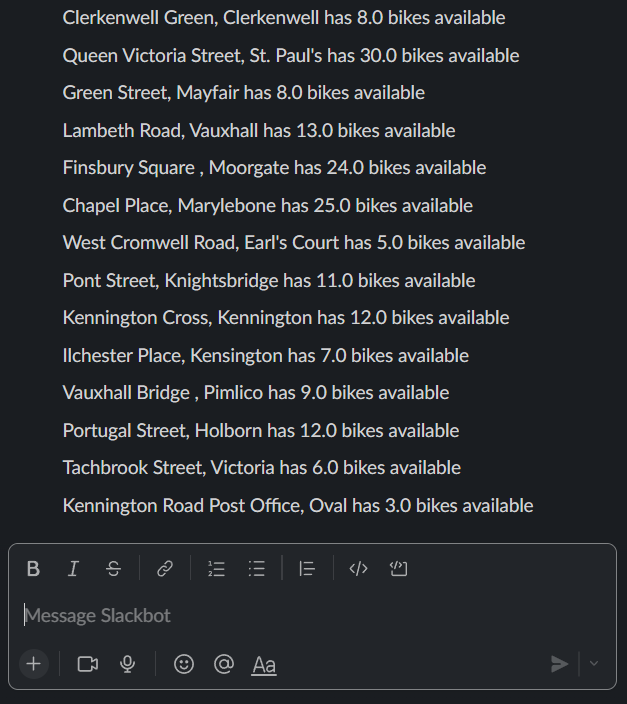Mention someone with the @ icon
The width and height of the screenshot is (627, 704).
[x=224, y=664]
